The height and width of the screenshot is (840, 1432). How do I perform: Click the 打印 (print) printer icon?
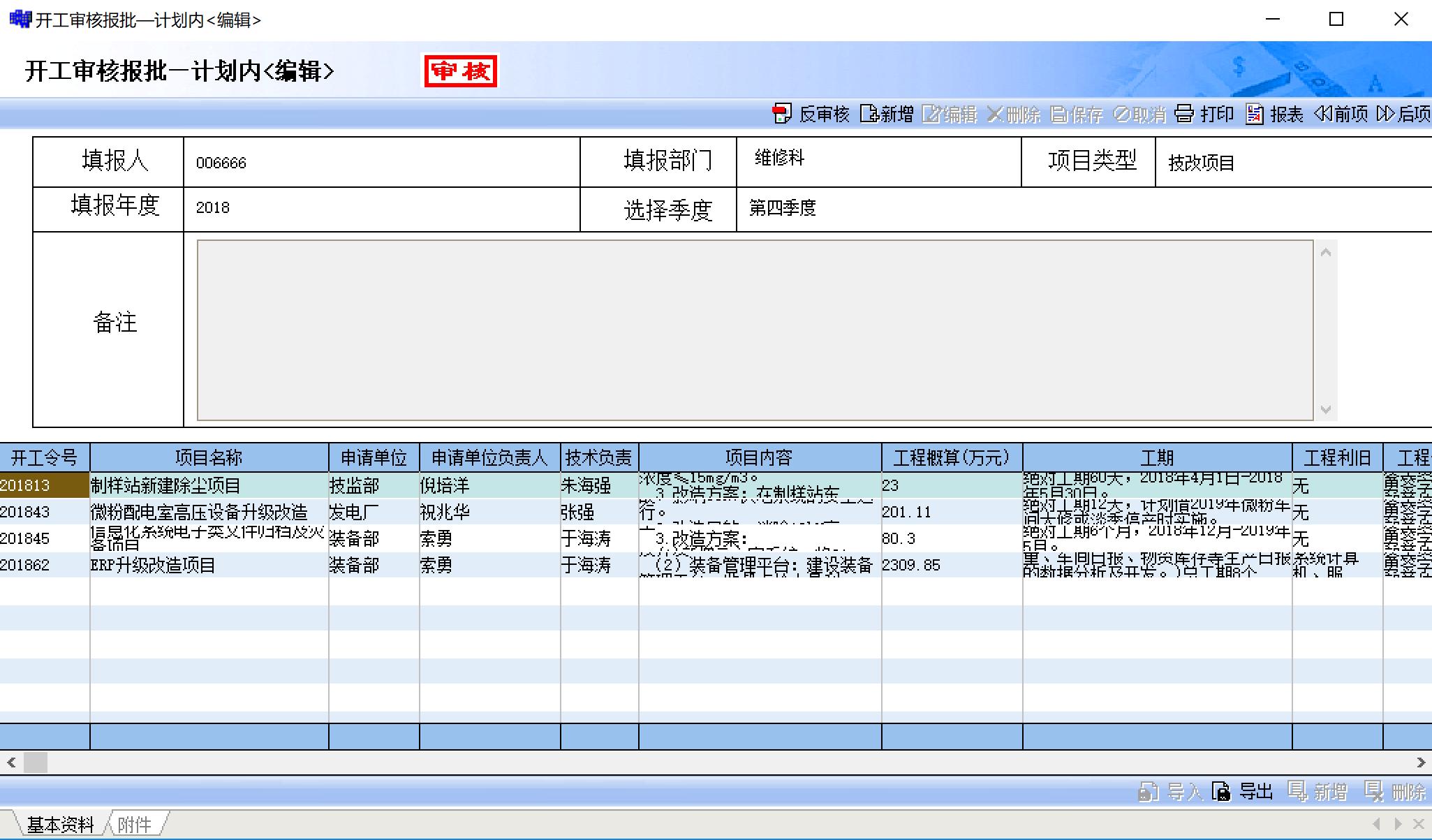[1184, 114]
